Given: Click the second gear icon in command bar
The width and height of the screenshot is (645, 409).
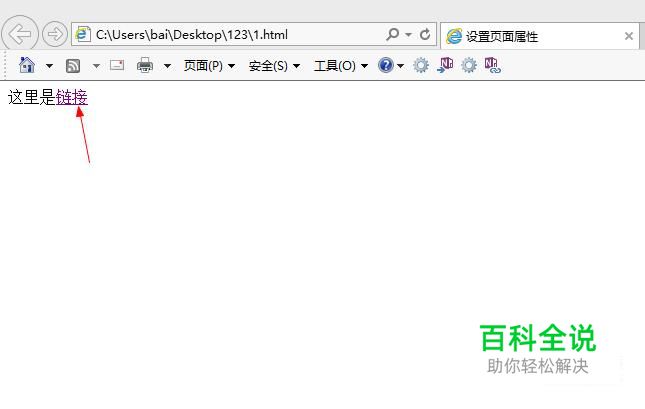Looking at the screenshot, I should point(469,65).
